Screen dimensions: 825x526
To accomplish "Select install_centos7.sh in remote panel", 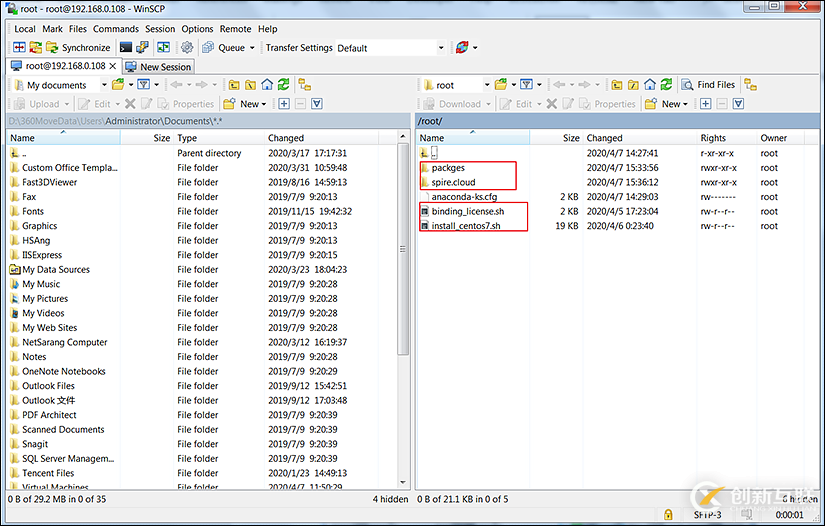I will coord(466,226).
